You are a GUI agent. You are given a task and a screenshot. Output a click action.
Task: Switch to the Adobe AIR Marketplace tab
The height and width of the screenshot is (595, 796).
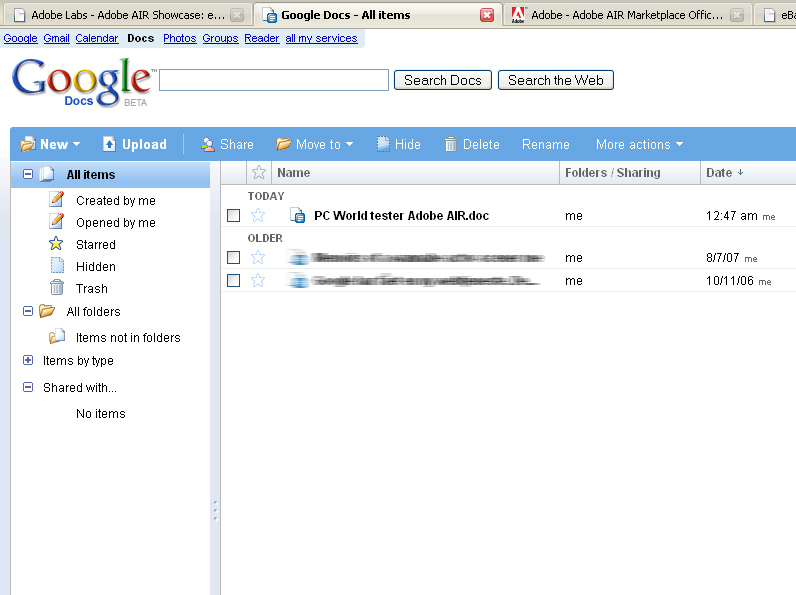pyautogui.click(x=627, y=15)
